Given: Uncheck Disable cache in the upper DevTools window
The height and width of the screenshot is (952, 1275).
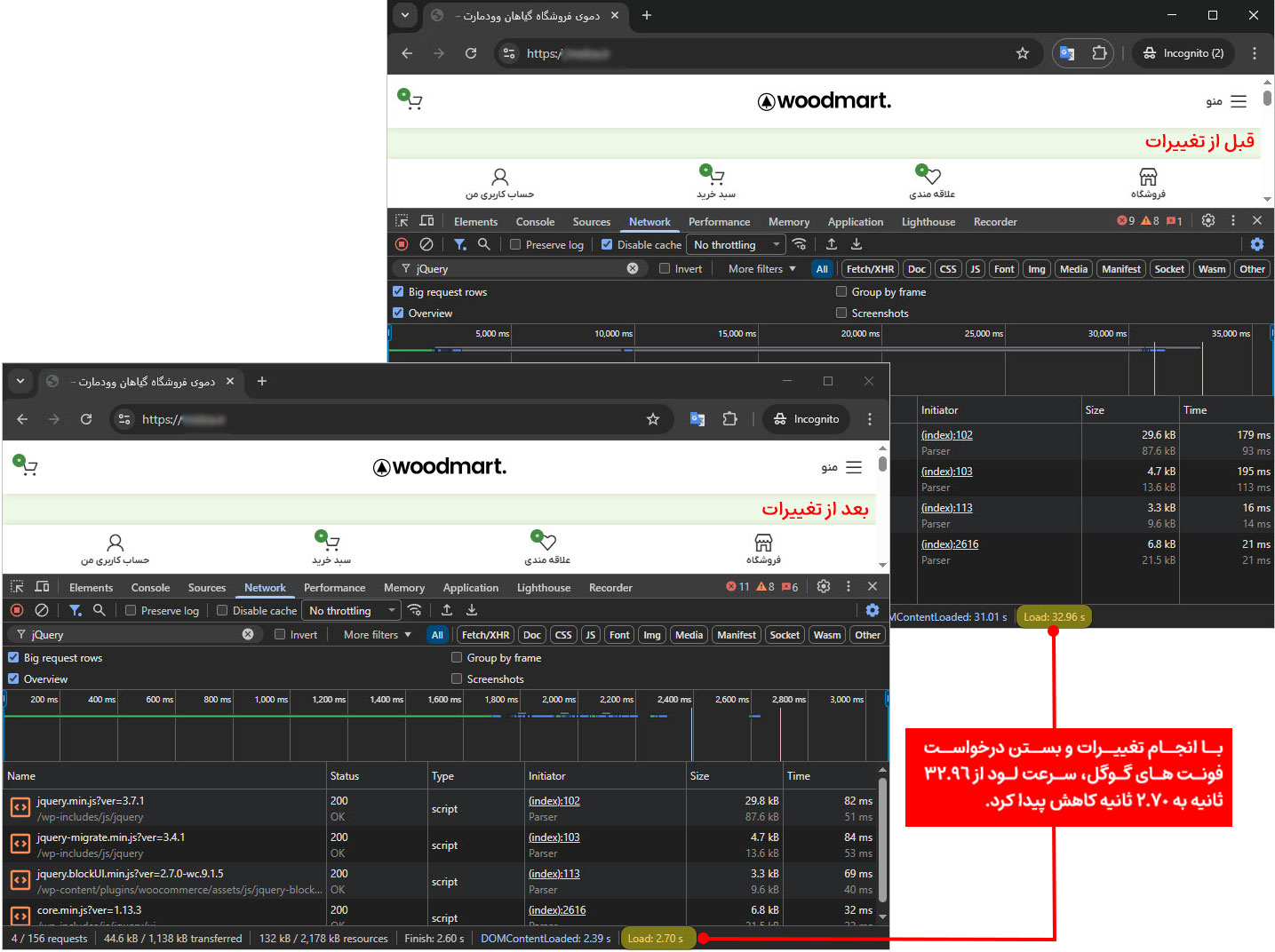Looking at the screenshot, I should tap(607, 244).
